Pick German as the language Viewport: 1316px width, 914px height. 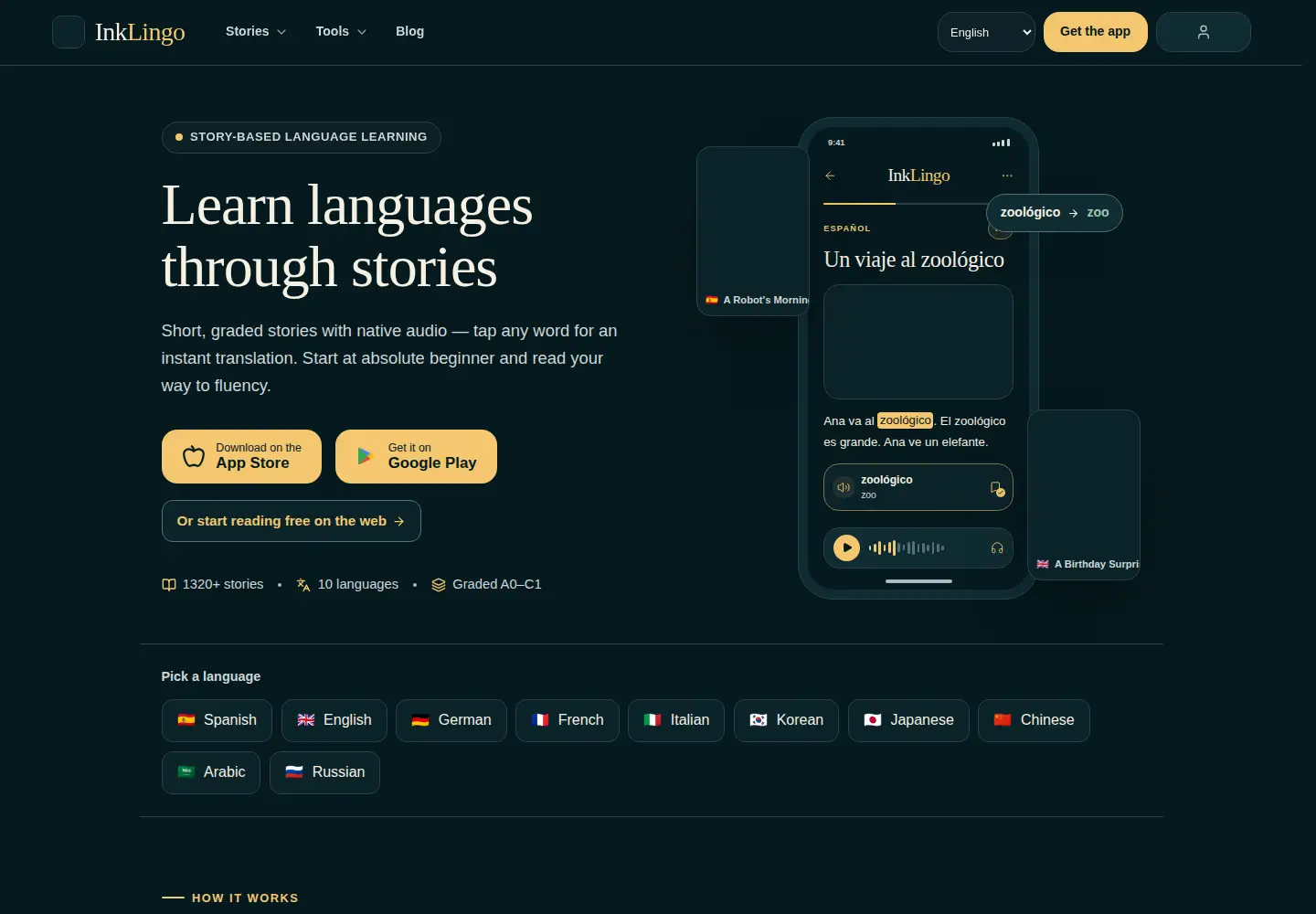[x=451, y=720]
